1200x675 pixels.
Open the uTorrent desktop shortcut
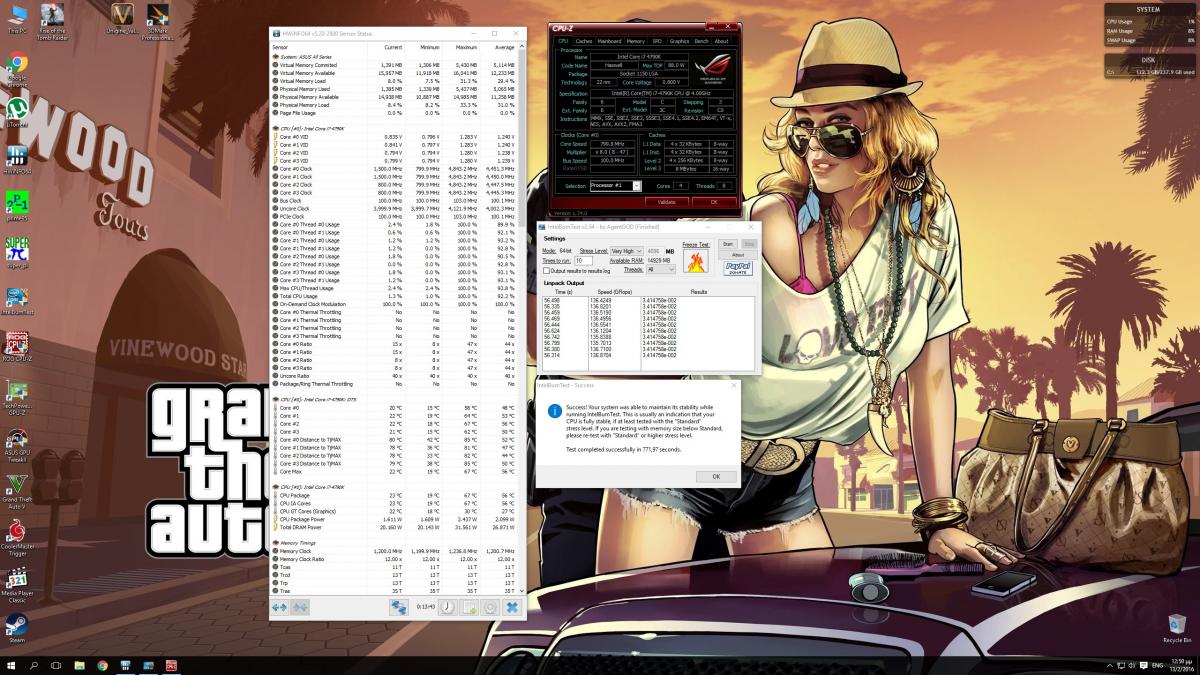coord(17,116)
